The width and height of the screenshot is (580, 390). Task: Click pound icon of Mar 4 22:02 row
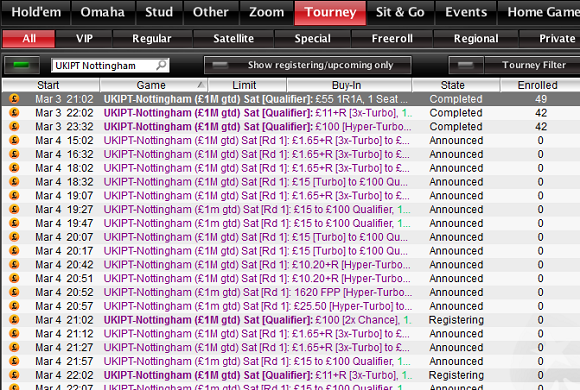pyautogui.click(x=14, y=375)
